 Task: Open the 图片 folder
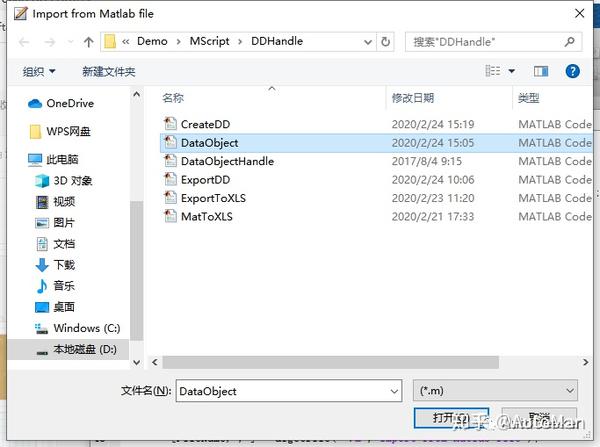(55, 223)
